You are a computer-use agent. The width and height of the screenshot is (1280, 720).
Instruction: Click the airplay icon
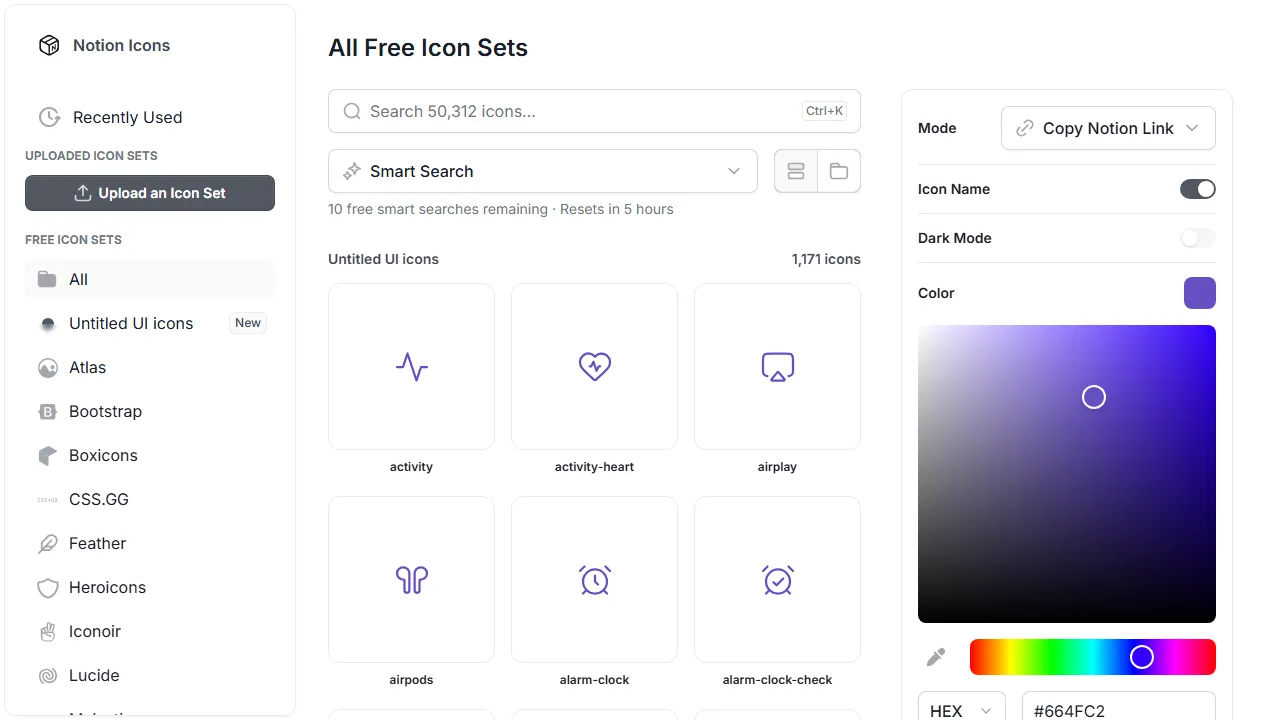[x=777, y=366]
